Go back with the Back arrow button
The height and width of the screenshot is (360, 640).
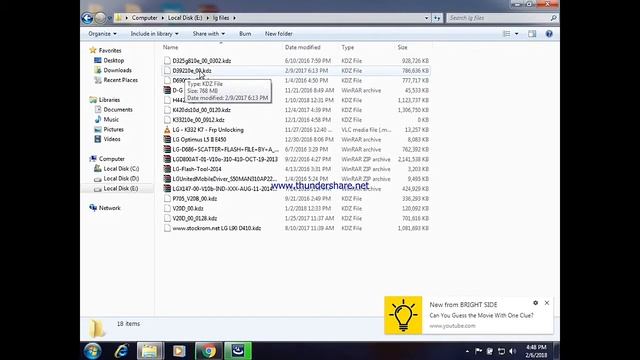tap(87, 18)
